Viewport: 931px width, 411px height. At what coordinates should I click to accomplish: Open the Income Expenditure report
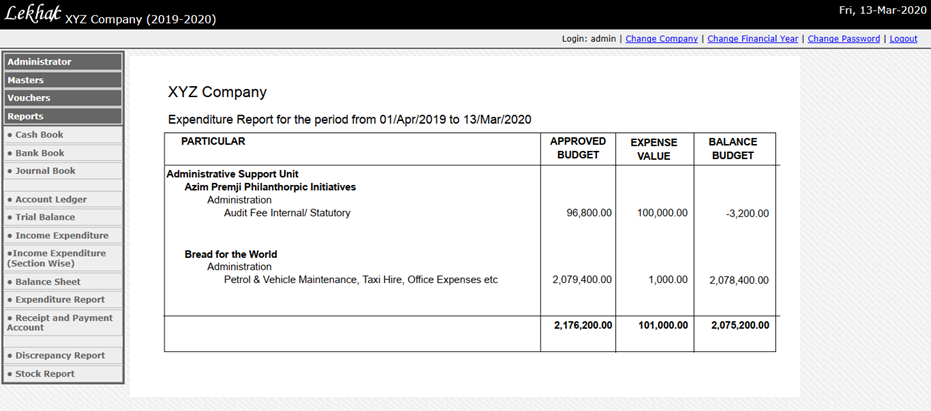pos(63,236)
